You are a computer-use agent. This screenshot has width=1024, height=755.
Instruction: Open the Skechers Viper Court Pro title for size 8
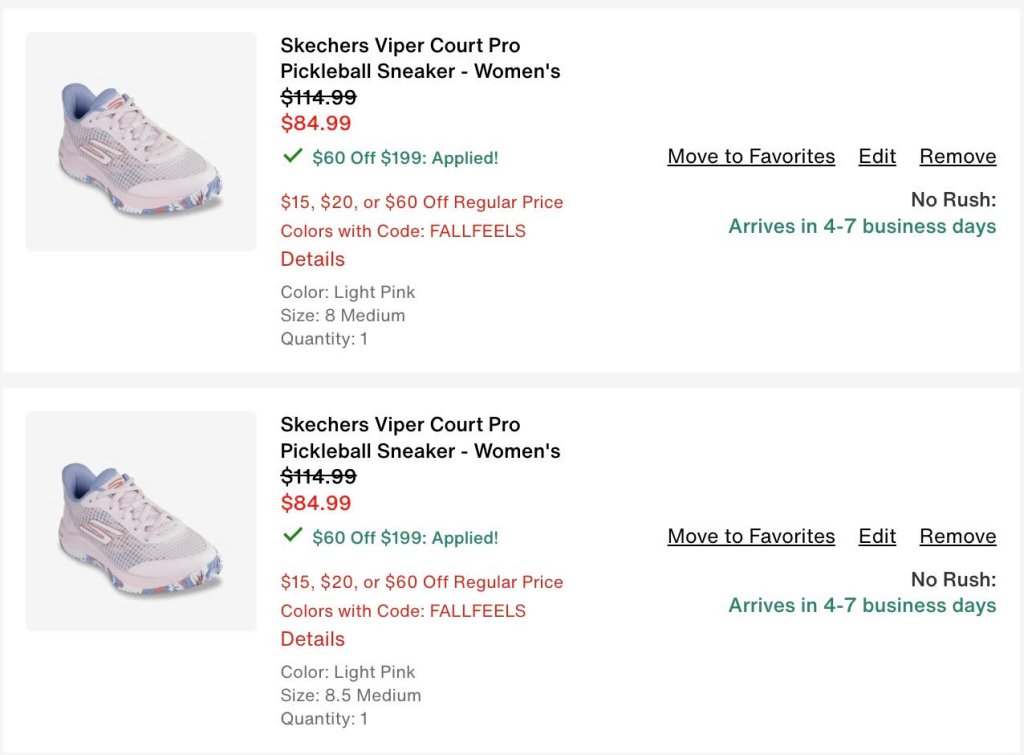[420, 58]
